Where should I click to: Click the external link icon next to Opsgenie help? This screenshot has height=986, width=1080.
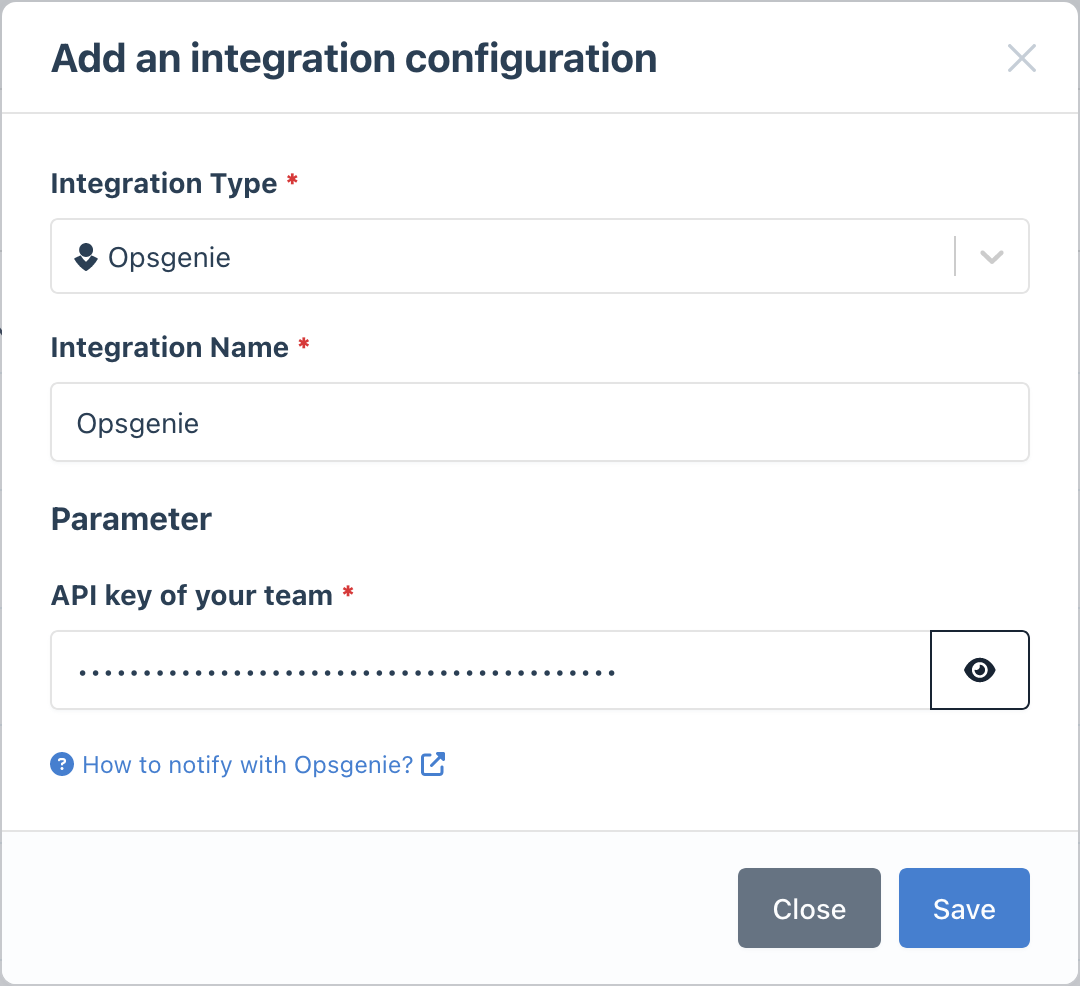point(433,763)
